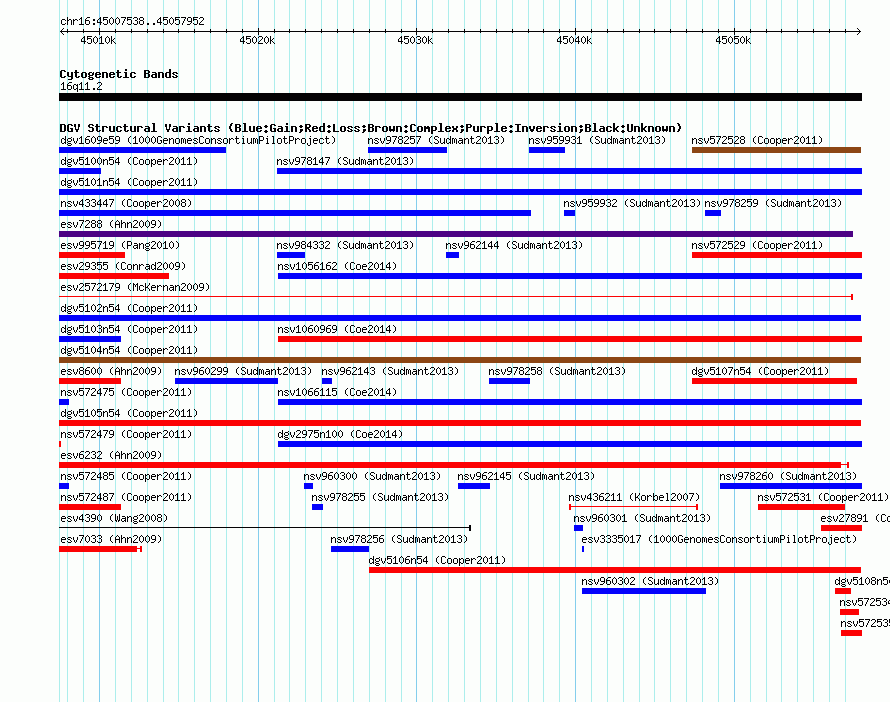
Task: Click dgv5101n54 (Cooper2011) label
Action: (129, 182)
